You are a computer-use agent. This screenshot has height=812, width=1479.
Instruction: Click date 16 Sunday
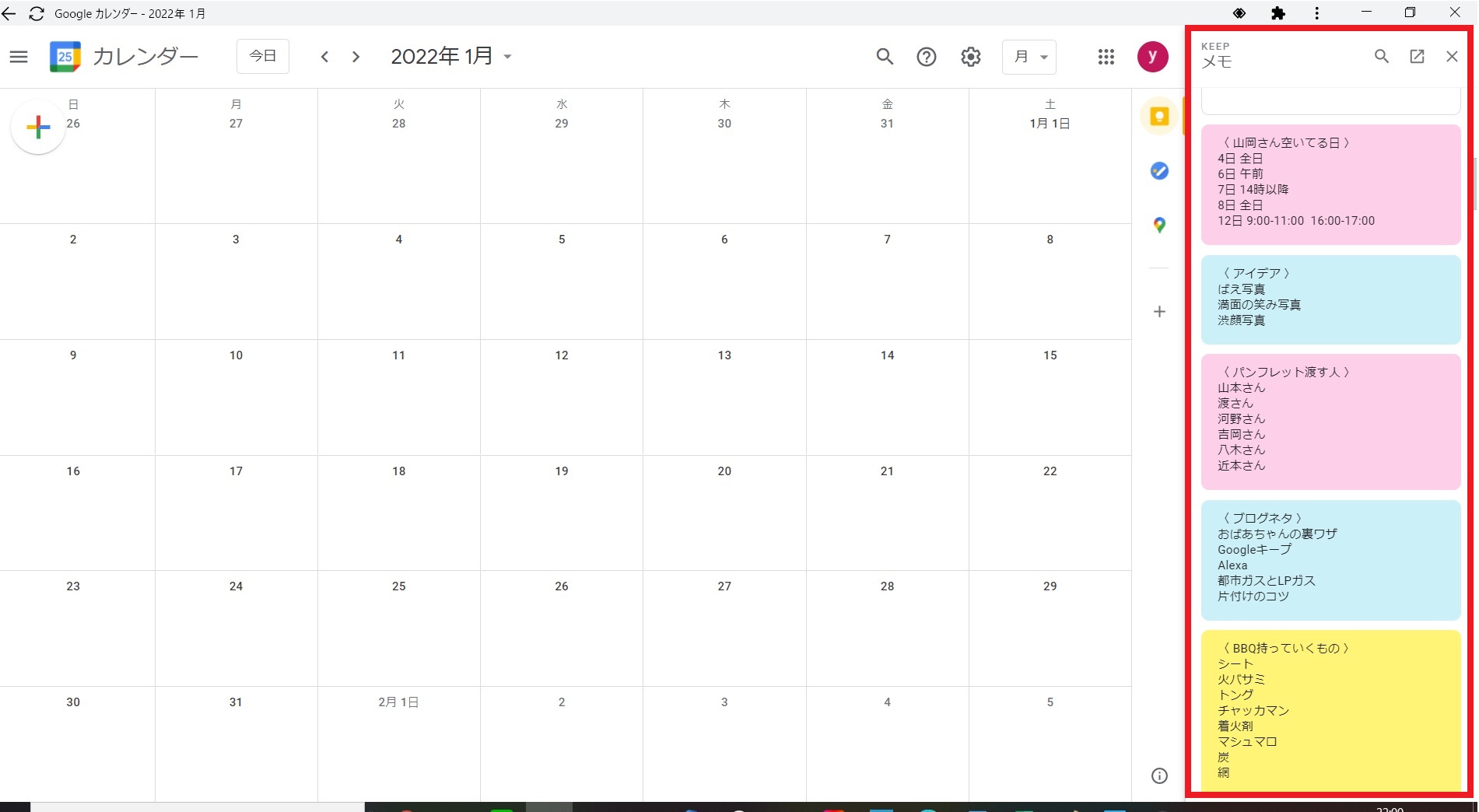(73, 471)
